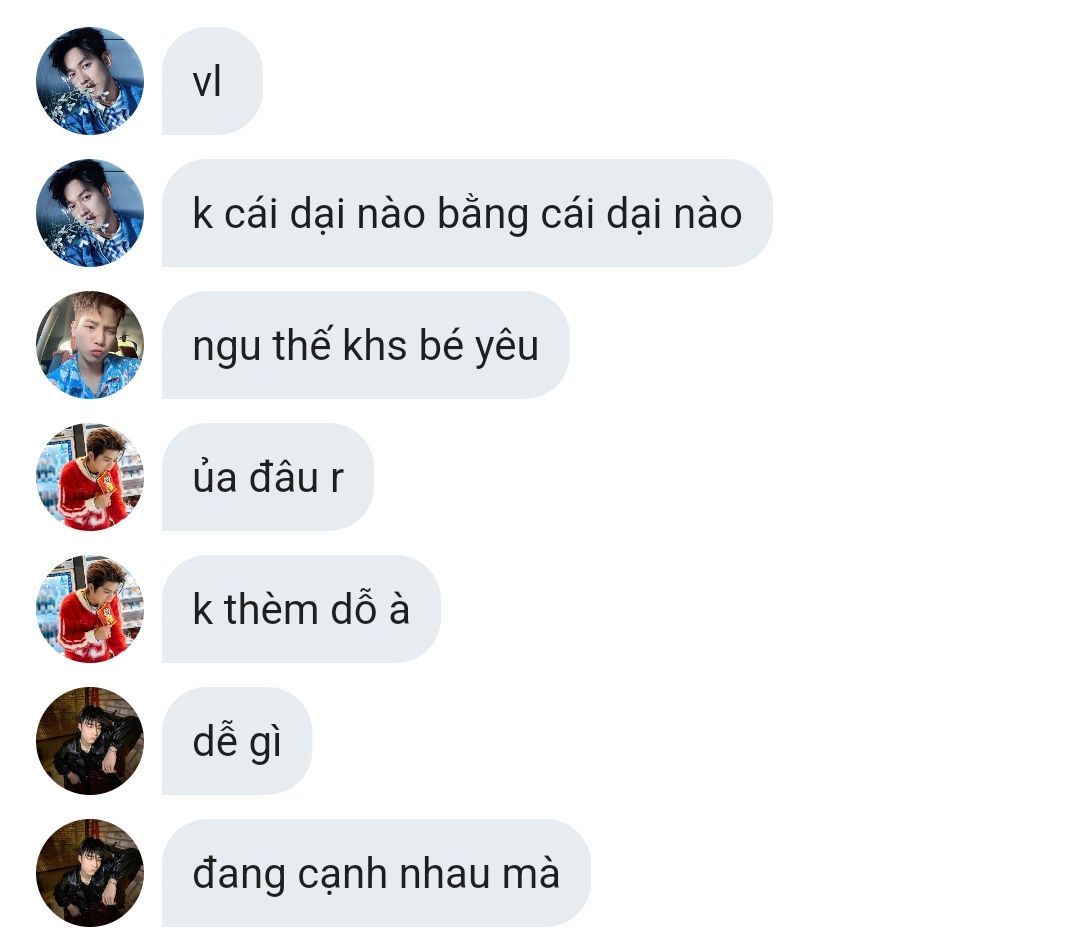This screenshot has height=937, width=1080.
Task: Select the 'dễ gì' message bubble
Action: pyautogui.click(x=237, y=741)
